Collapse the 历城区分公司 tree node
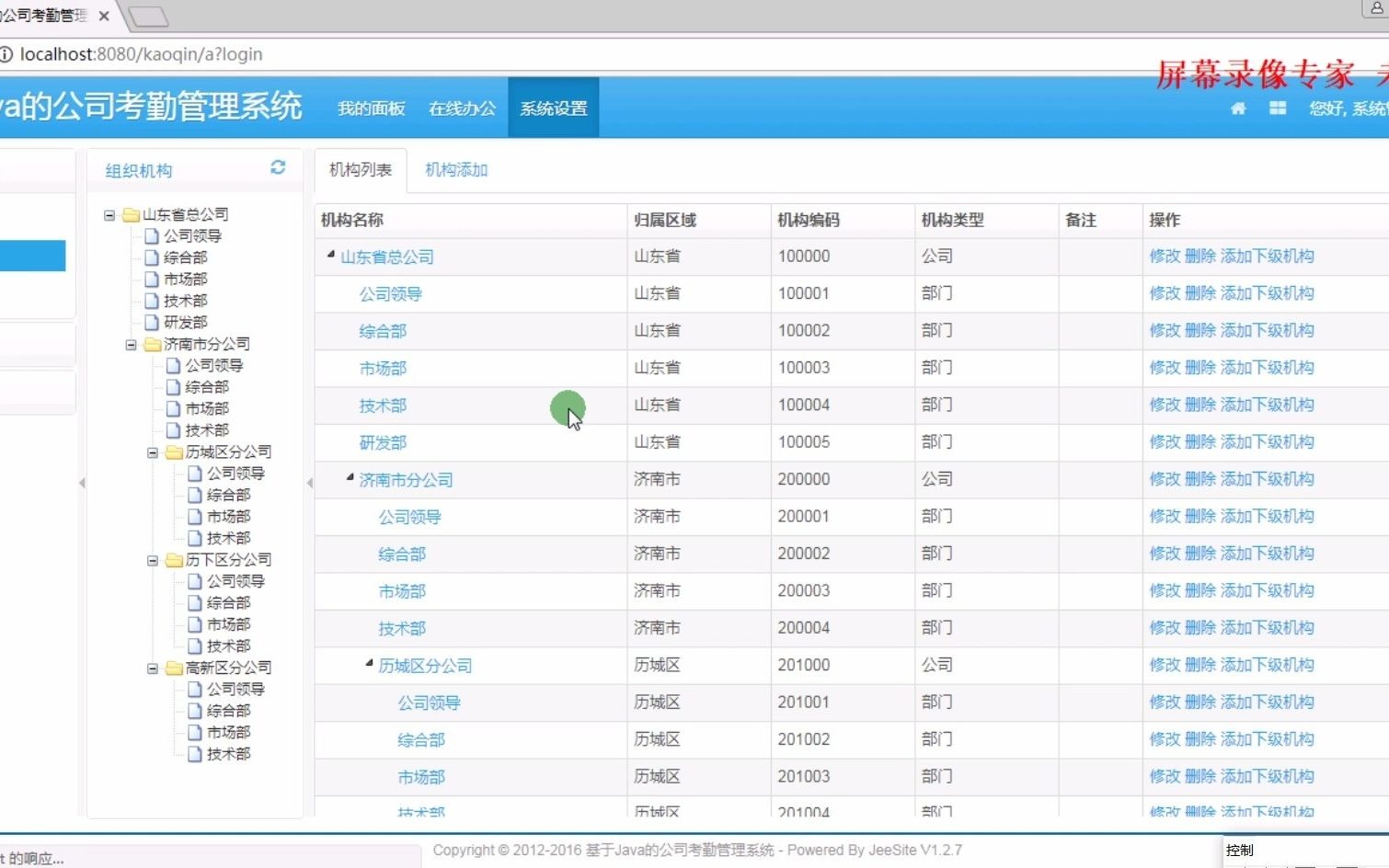This screenshot has height=868, width=1389. (x=153, y=452)
